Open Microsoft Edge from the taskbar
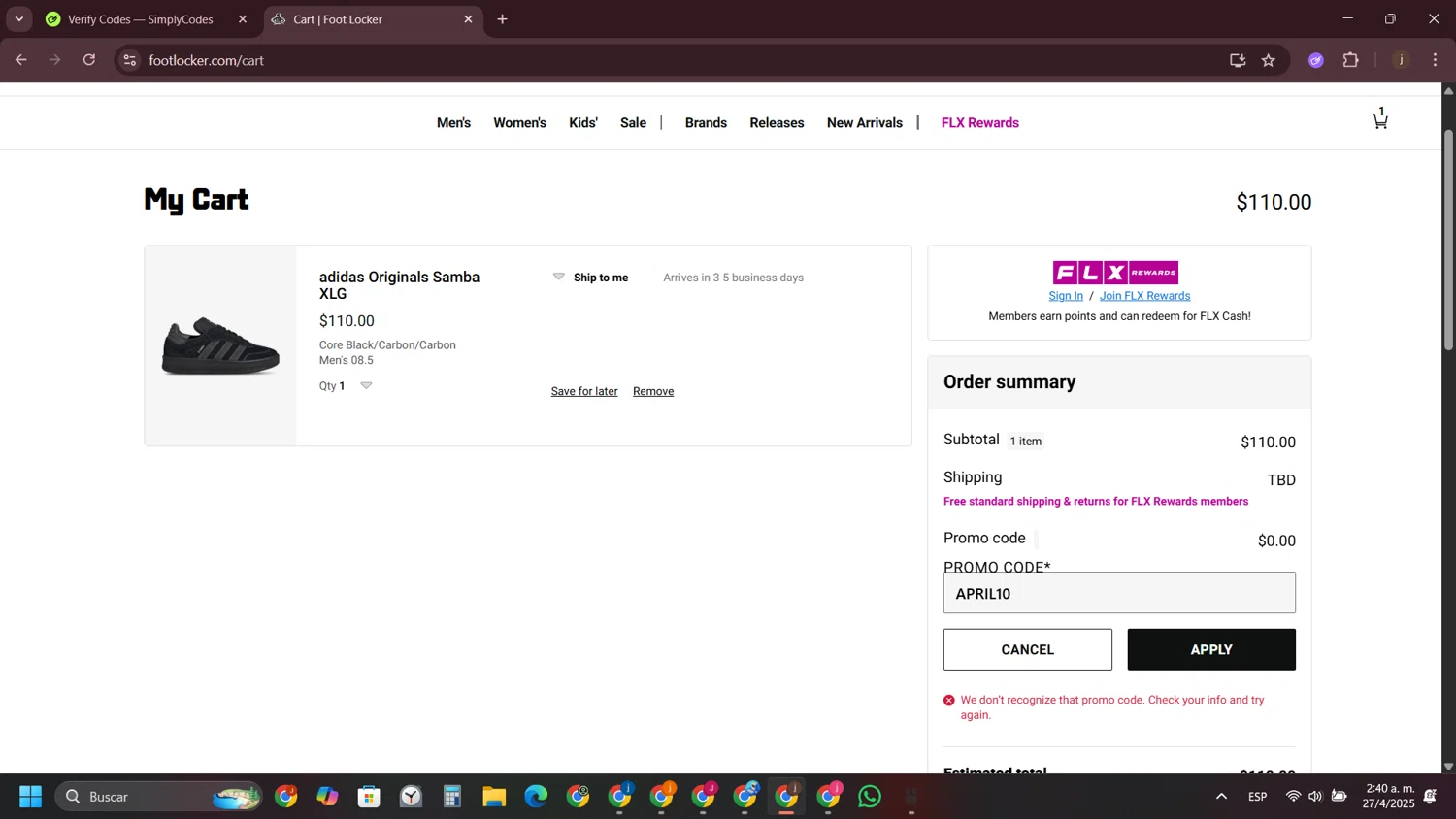 point(536,797)
